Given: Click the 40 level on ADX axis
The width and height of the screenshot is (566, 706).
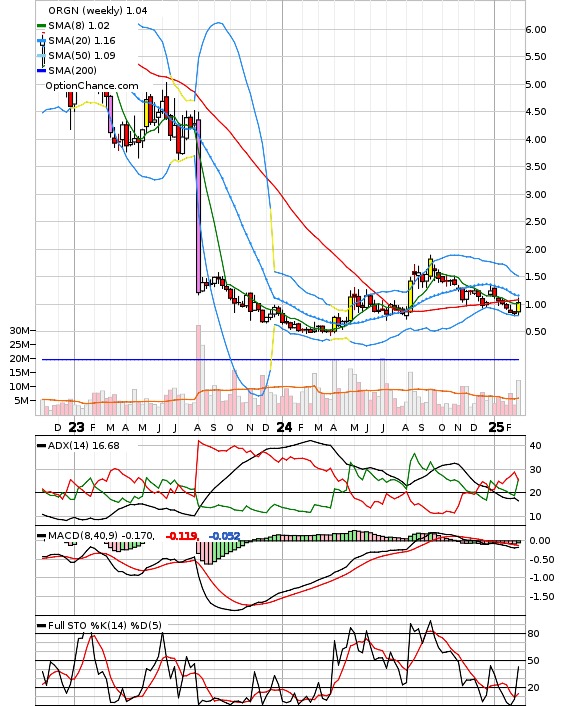Looking at the screenshot, I should click(535, 446).
